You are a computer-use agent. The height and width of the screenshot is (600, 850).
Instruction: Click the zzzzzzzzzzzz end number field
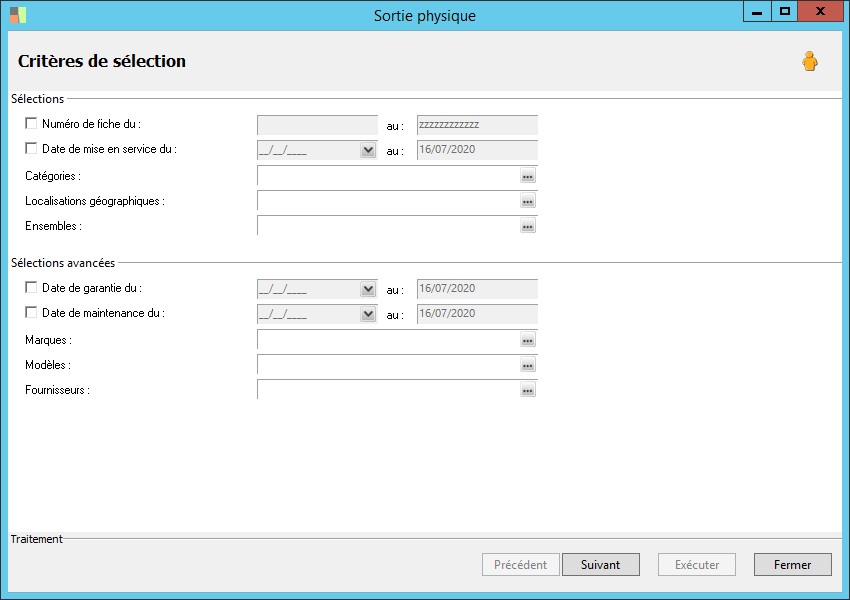pyautogui.click(x=477, y=125)
